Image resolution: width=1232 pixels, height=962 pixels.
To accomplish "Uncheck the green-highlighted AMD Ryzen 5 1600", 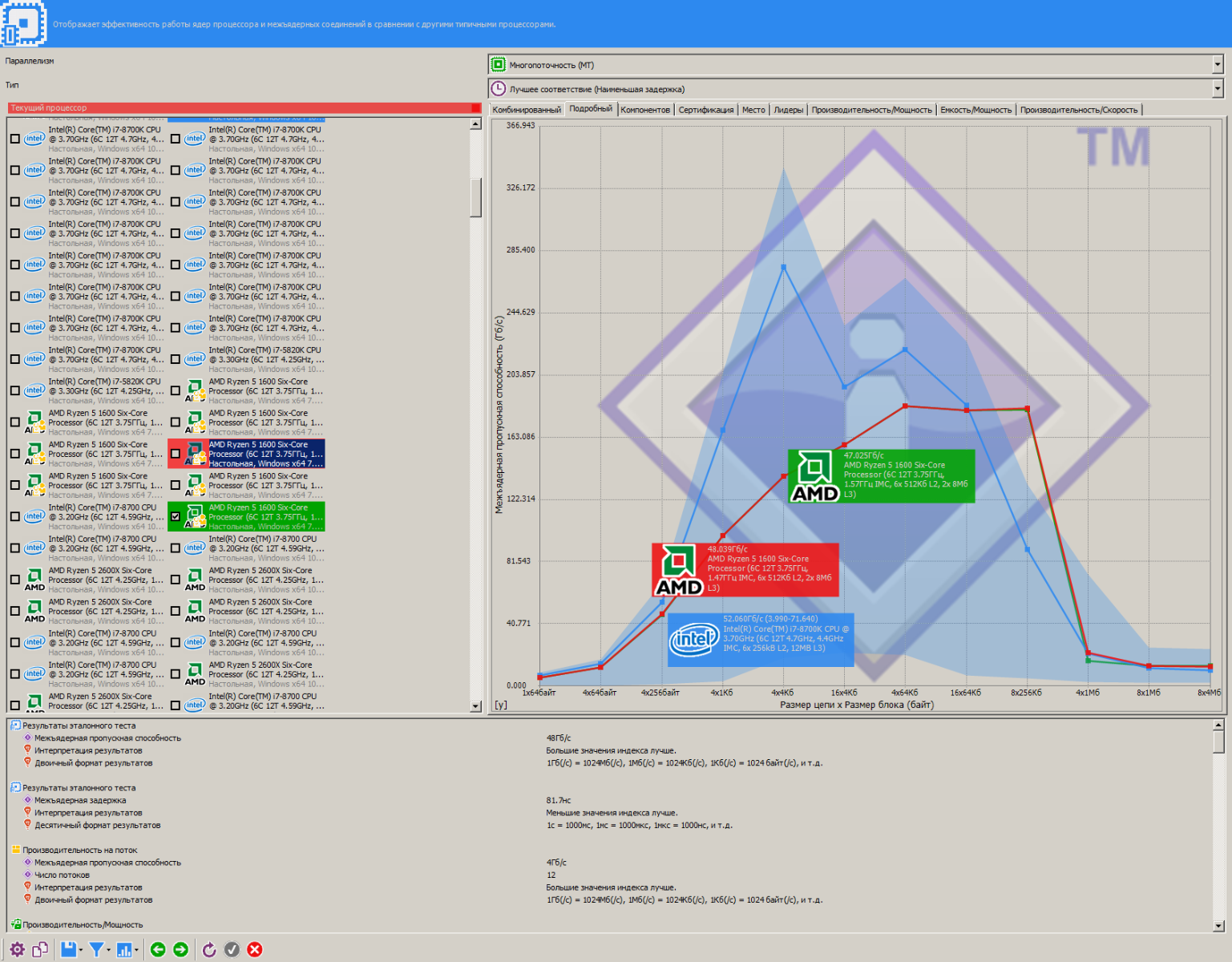I will click(x=176, y=517).
